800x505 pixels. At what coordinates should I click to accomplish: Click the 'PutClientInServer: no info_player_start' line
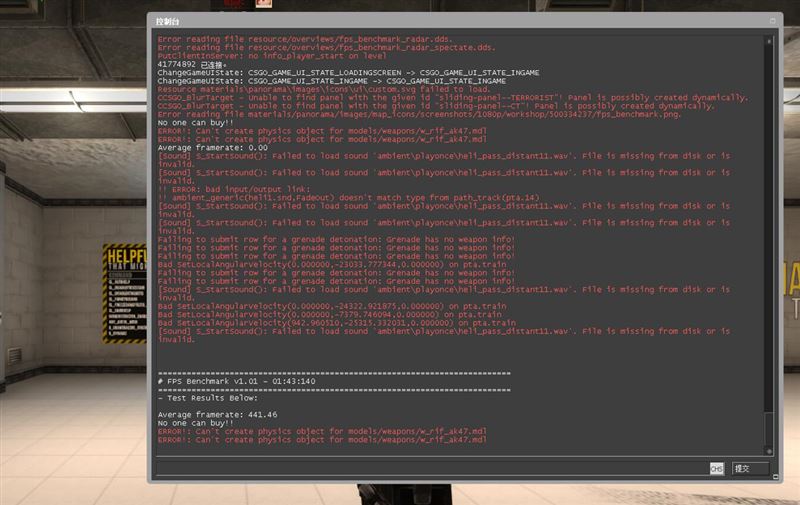(272, 56)
